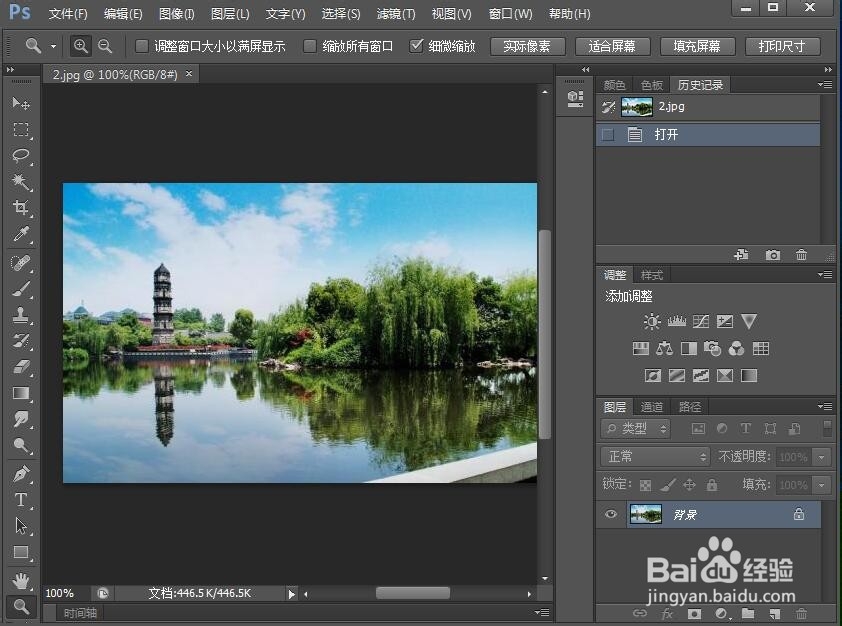Add a Levels adjustment layer
Screen dimensions: 842x626
click(676, 321)
